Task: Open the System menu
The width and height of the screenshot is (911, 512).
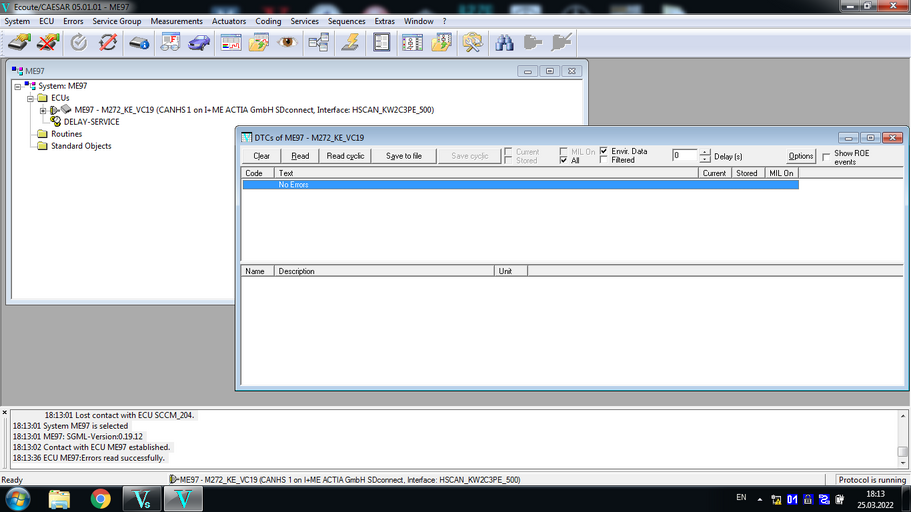Action: click(17, 21)
